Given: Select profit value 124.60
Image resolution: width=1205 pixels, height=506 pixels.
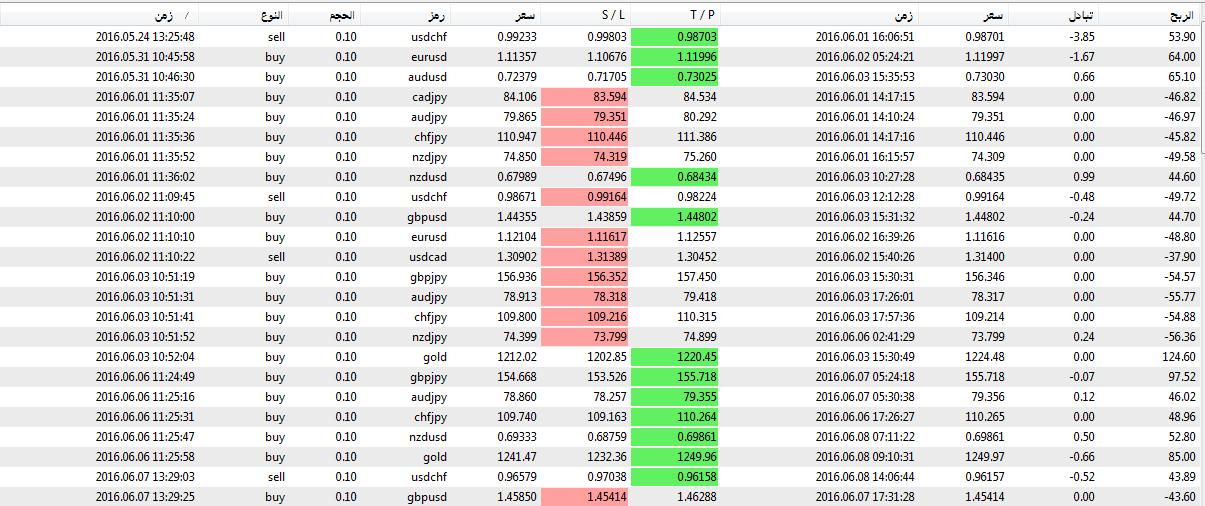Looking at the screenshot, I should point(1179,357).
